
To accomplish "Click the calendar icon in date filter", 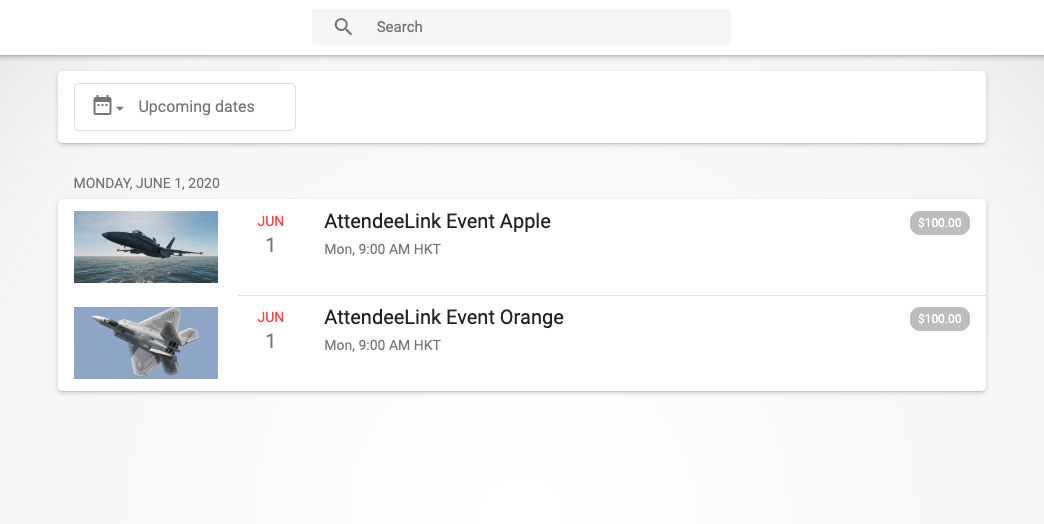I will pos(102,105).
